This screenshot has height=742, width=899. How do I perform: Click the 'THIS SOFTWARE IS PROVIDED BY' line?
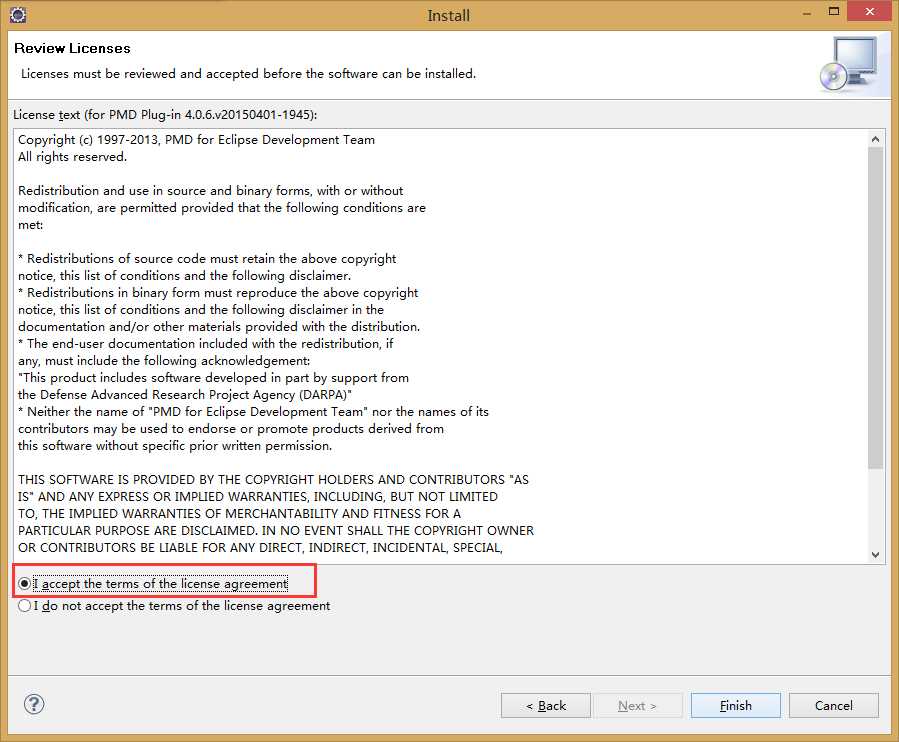tap(273, 480)
